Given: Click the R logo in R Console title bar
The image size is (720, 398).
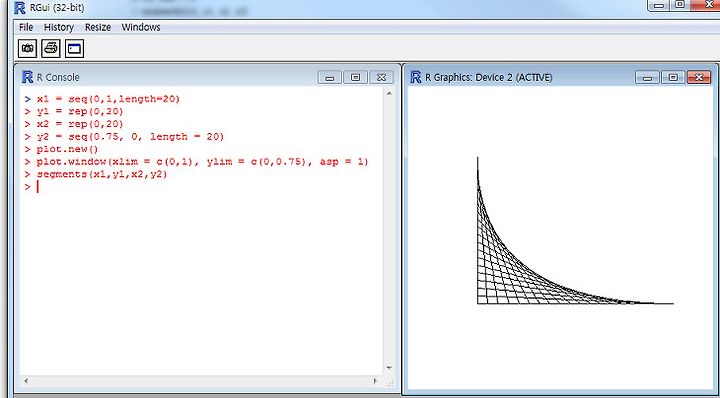Looking at the screenshot, I should [28, 77].
